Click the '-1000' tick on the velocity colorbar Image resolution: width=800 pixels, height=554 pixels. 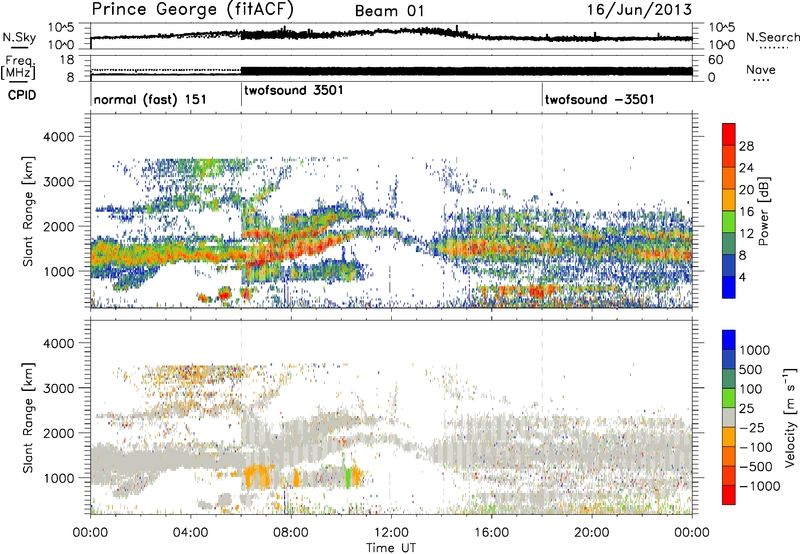click(x=759, y=486)
